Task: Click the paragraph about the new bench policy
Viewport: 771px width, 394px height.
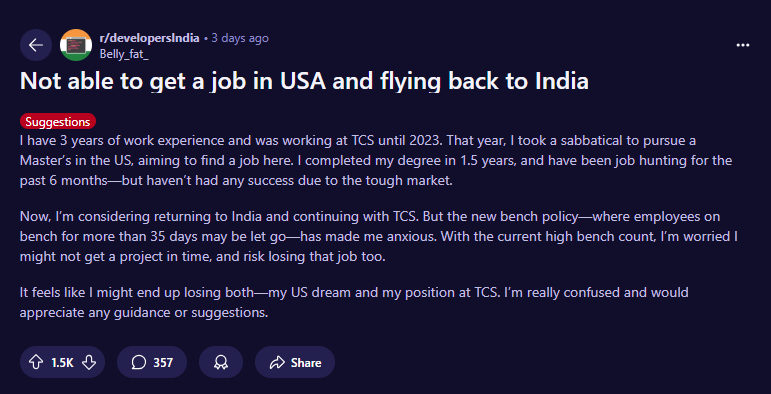Action: click(x=379, y=237)
